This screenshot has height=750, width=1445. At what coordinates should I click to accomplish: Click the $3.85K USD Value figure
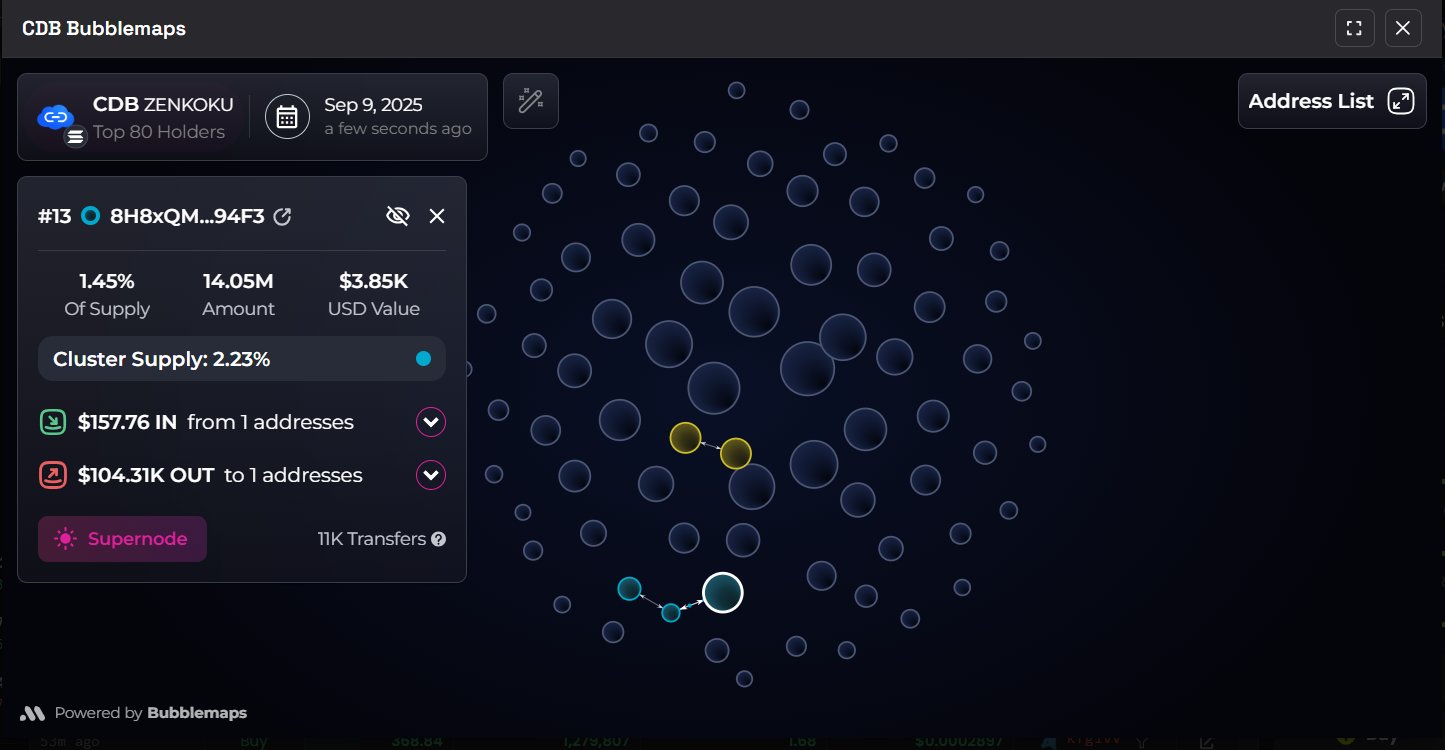click(x=373, y=281)
